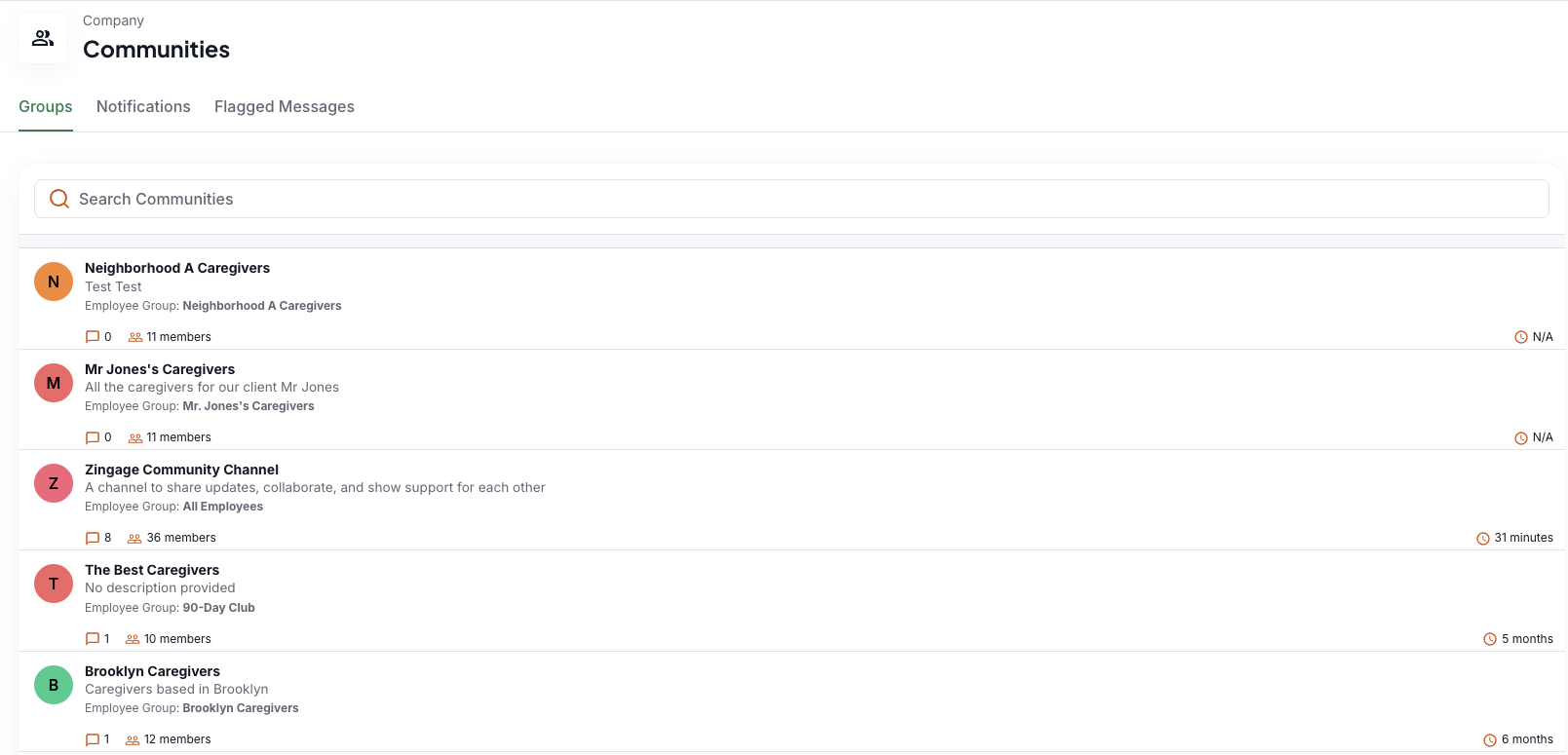The image size is (1568, 755).
Task: Click Employee Group: All Employees text
Action: pyautogui.click(x=173, y=507)
